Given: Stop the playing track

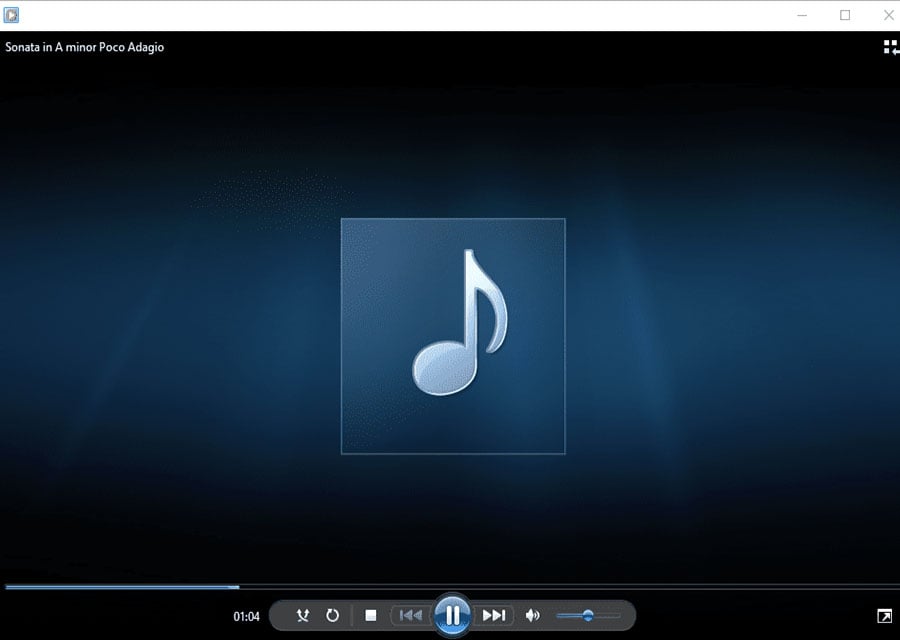Looking at the screenshot, I should pyautogui.click(x=370, y=616).
